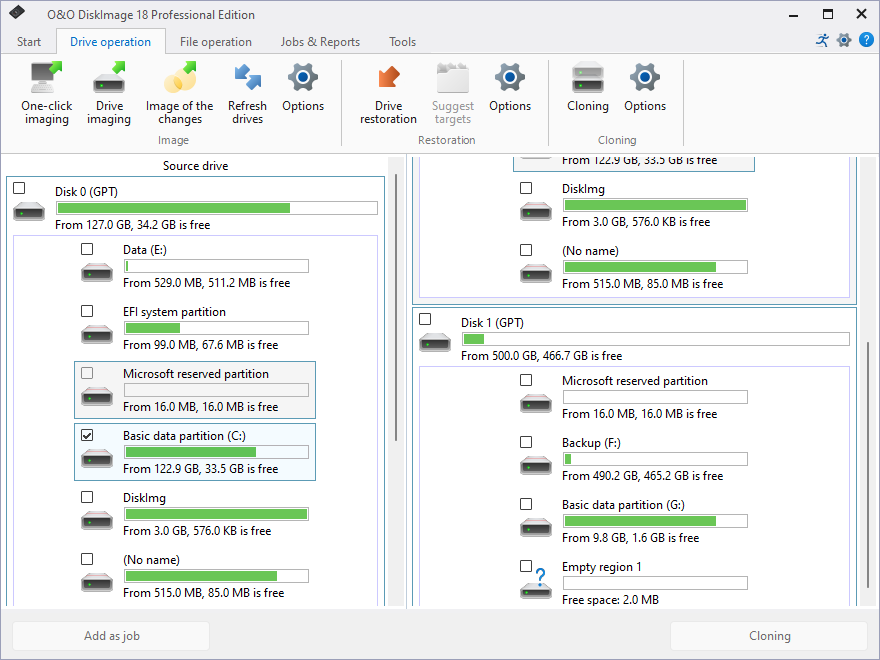Uncheck Basic data partition (C:) checkbox
880x660 pixels.
pyautogui.click(x=87, y=435)
